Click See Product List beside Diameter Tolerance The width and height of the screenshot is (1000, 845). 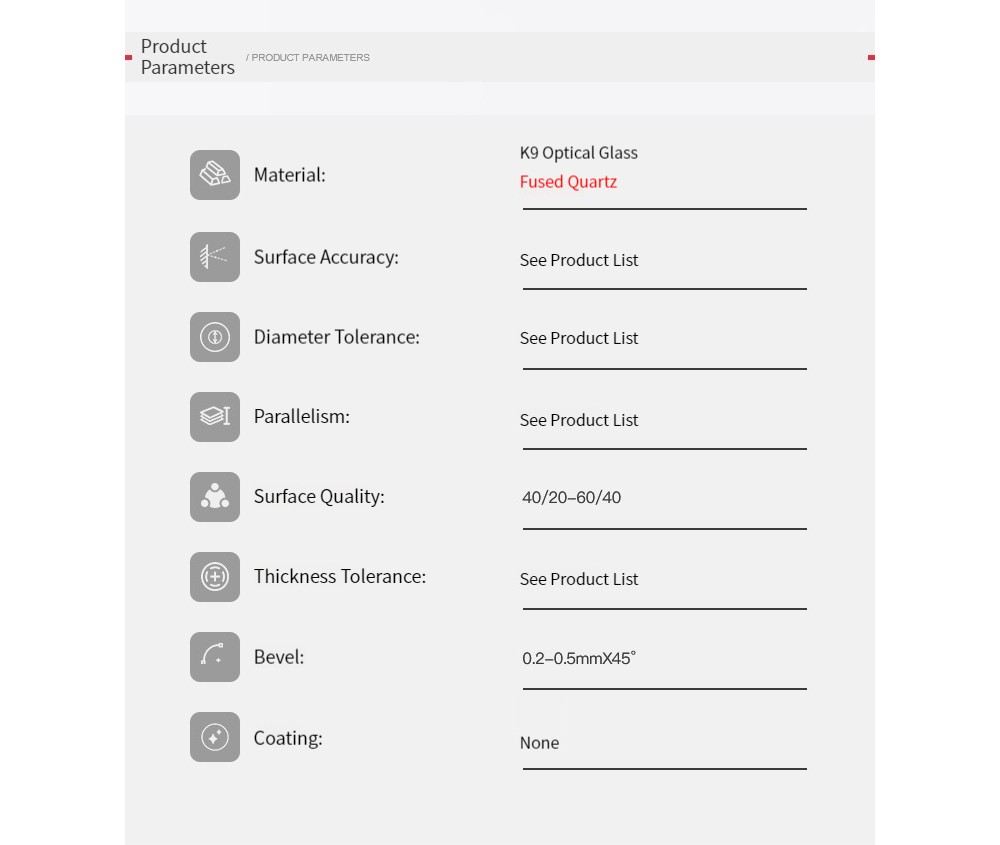pos(578,338)
